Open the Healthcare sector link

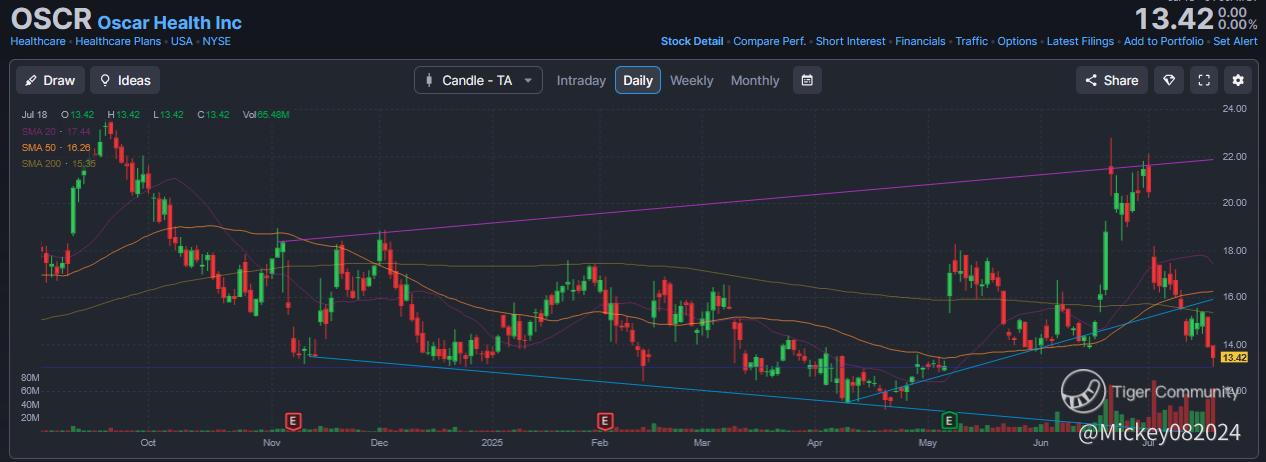pyautogui.click(x=38, y=42)
